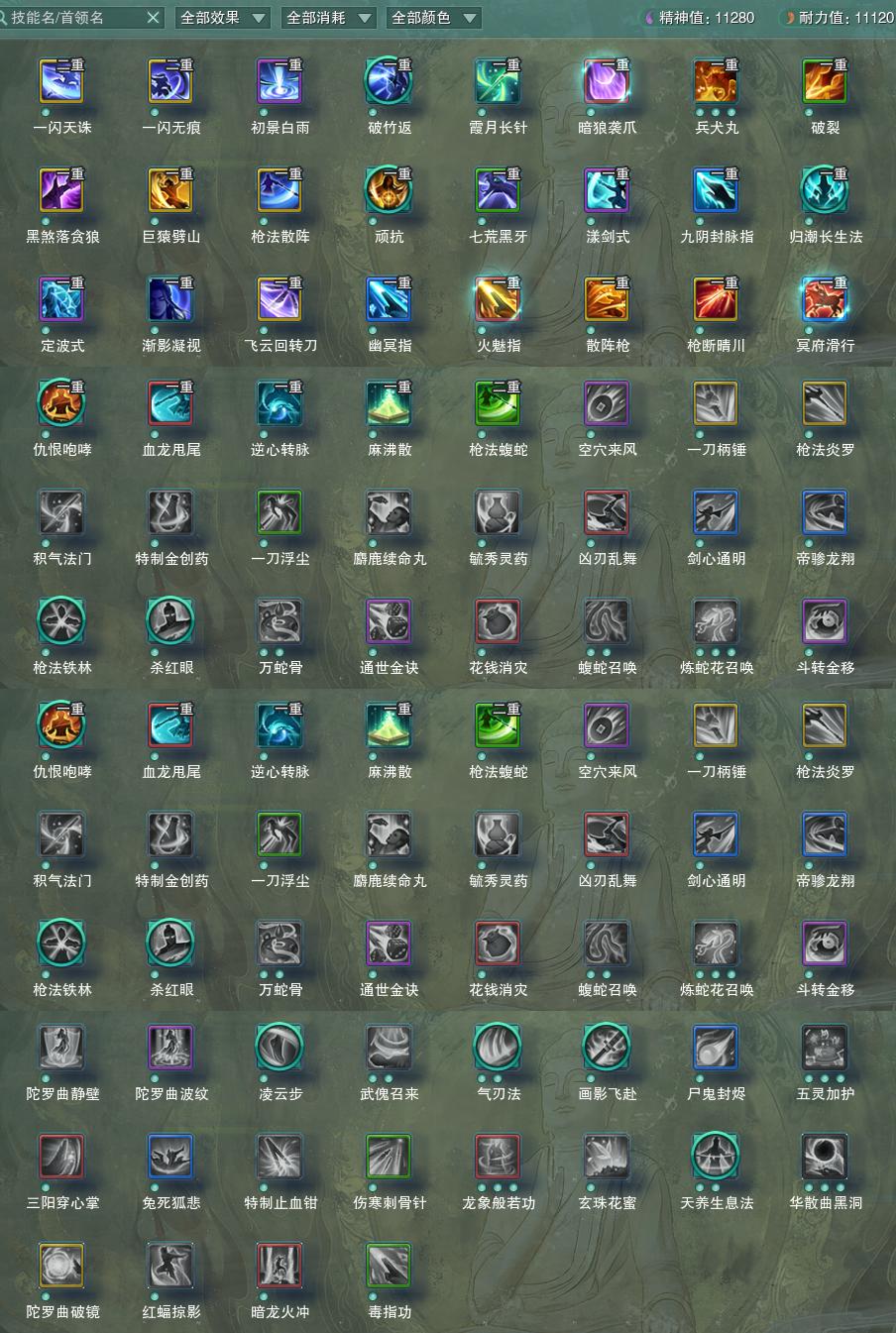Select the 巨猿劈山 skill icon
This screenshot has height=1333, width=896.
point(170,191)
